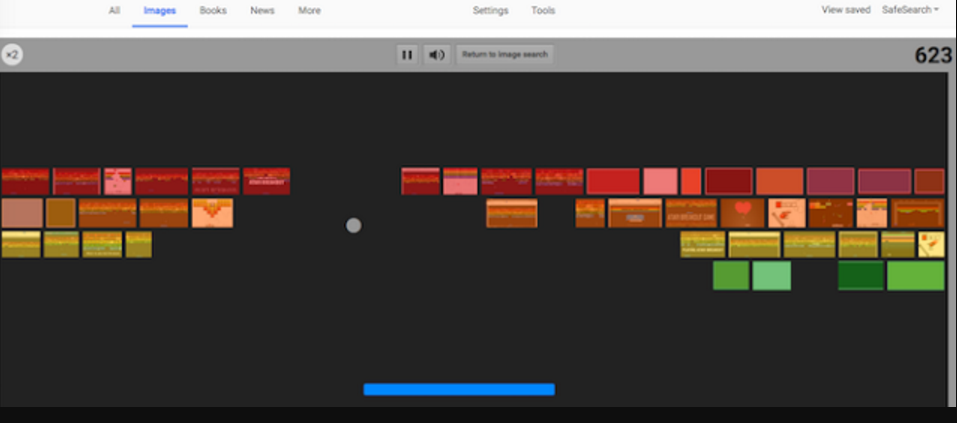Click the Return to image search button
Viewport: 957px width, 423px height.
click(505, 54)
